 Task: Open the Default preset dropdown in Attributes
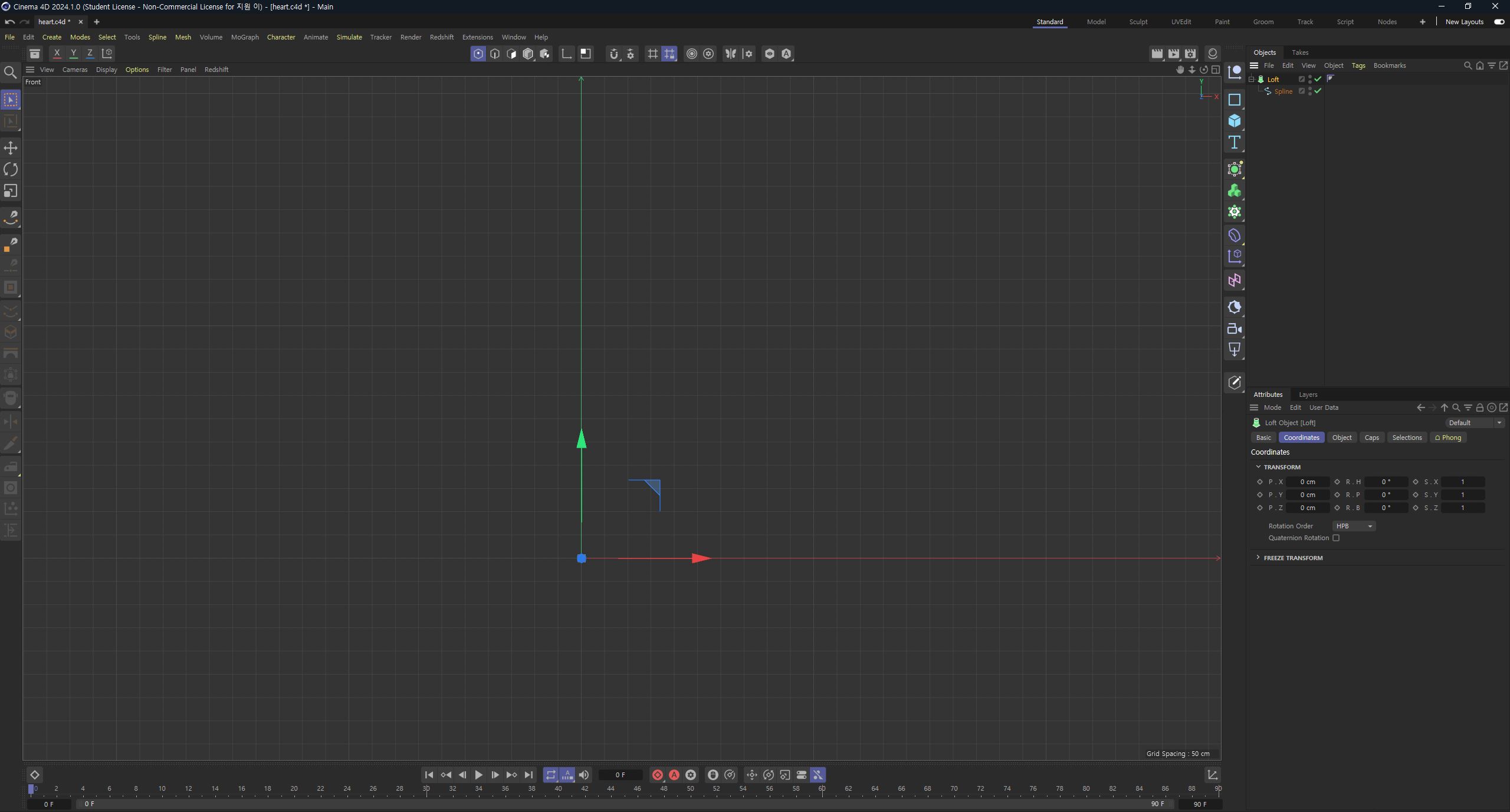1474,423
